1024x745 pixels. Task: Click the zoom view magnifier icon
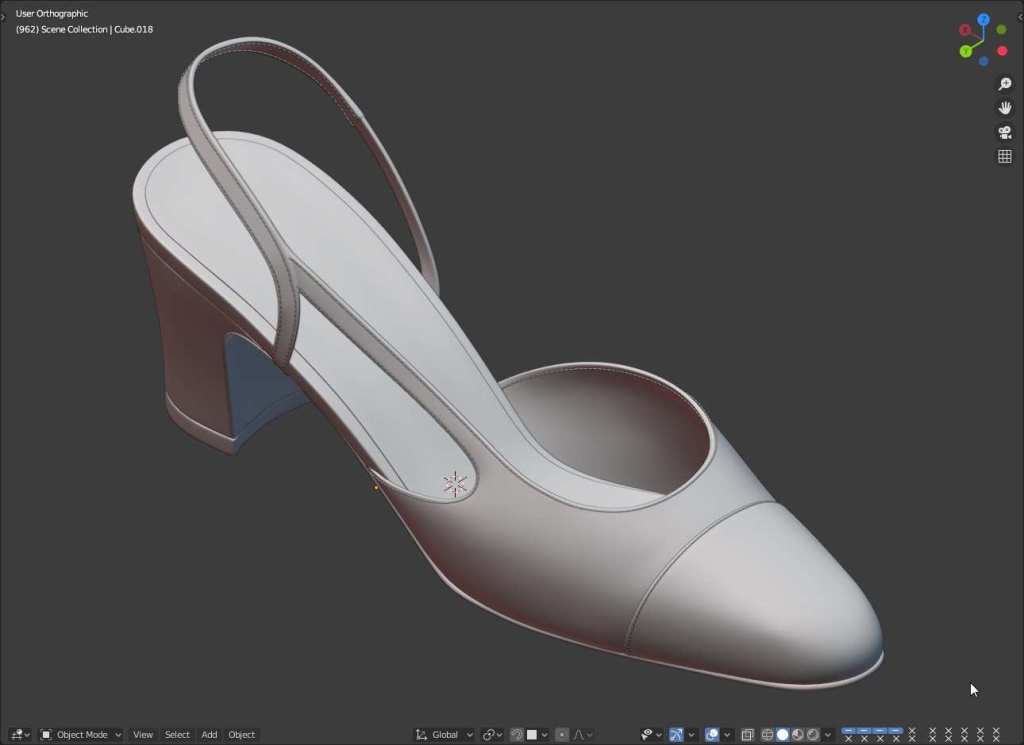(x=1005, y=84)
